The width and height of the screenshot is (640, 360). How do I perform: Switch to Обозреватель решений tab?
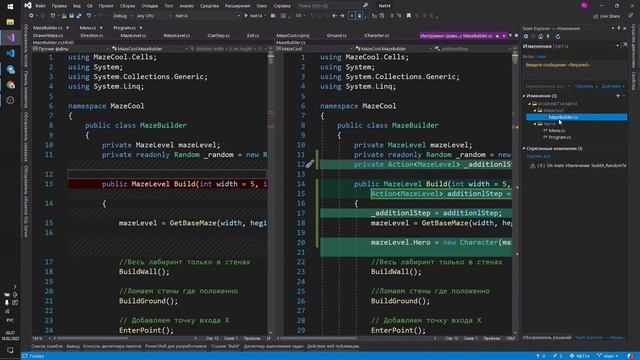(547, 338)
